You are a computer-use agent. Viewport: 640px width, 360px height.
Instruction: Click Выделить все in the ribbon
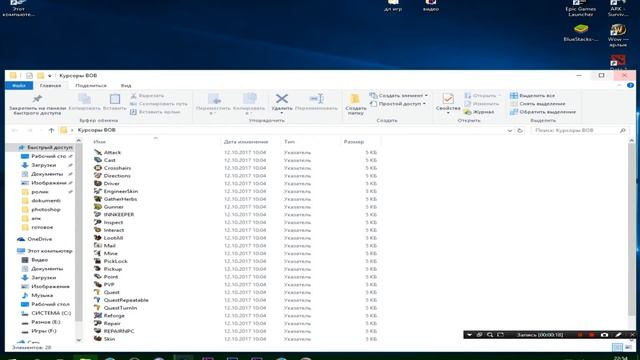(x=532, y=96)
